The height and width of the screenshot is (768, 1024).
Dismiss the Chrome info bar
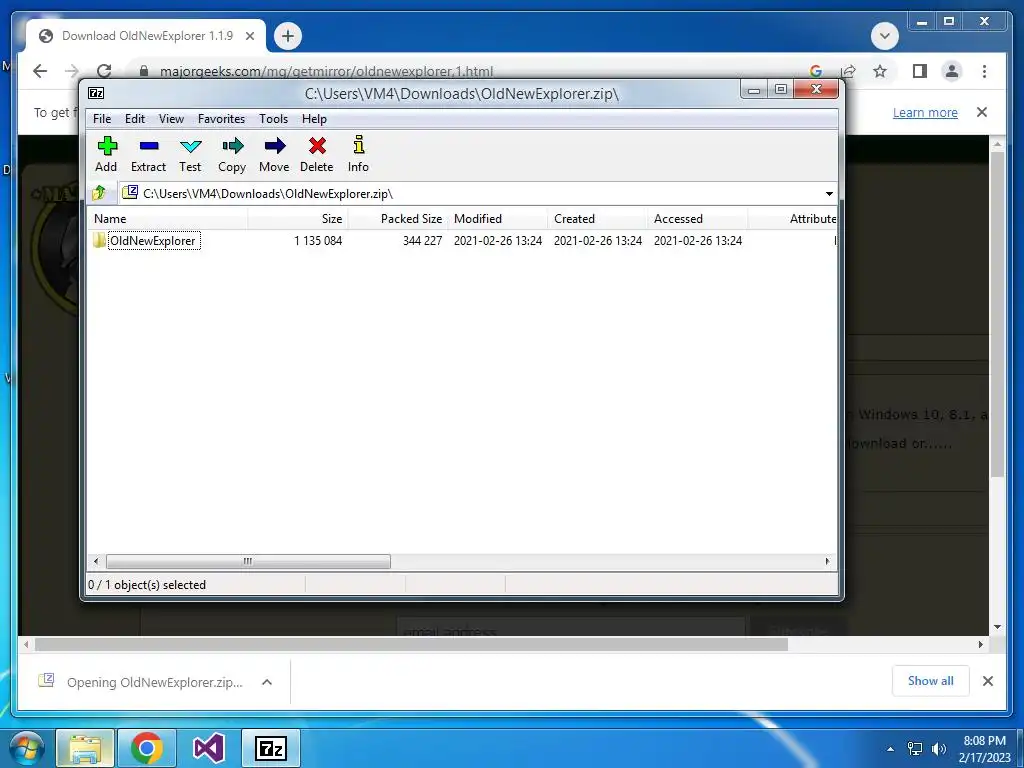(x=982, y=112)
